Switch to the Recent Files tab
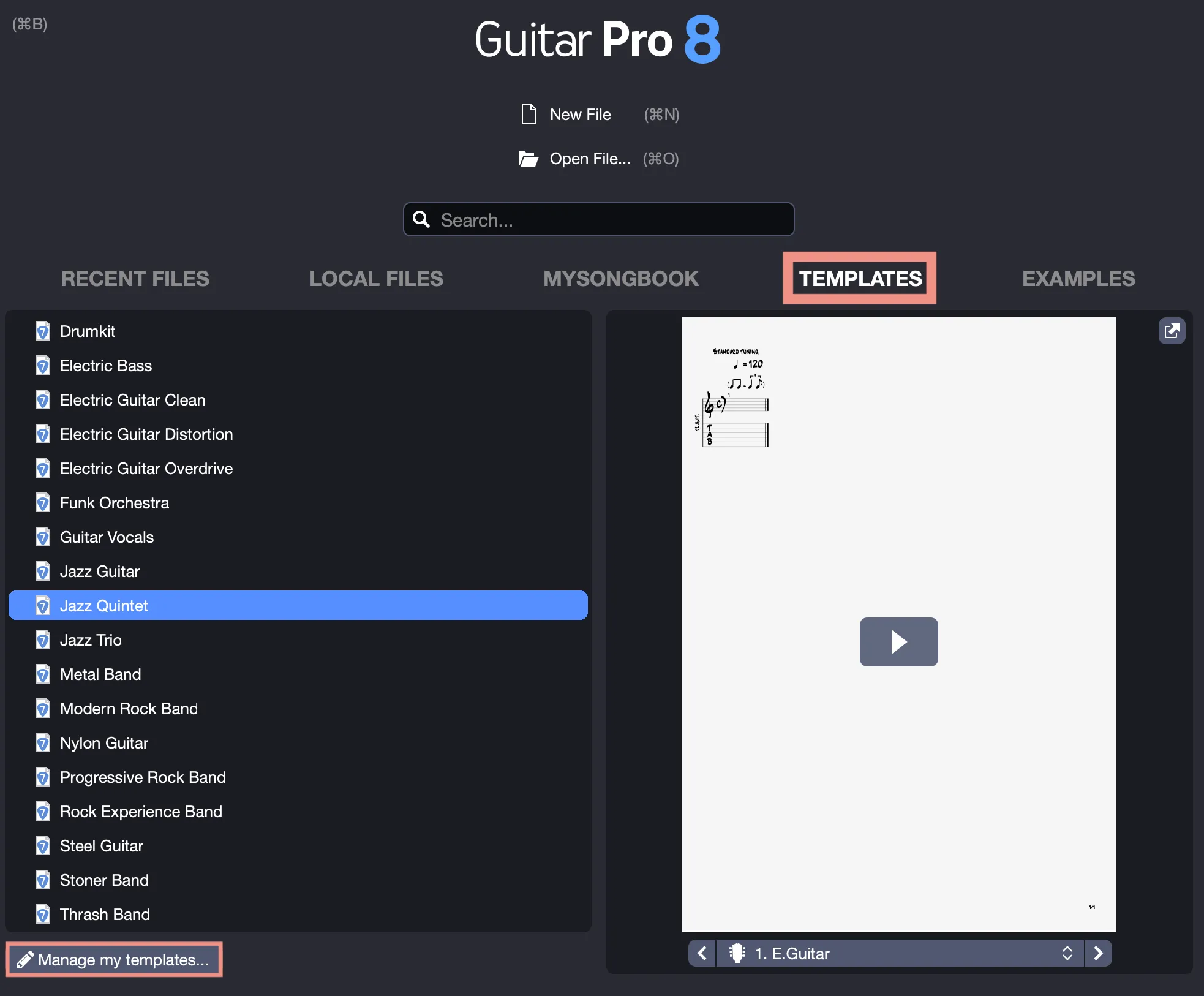The width and height of the screenshot is (1204, 996). tap(135, 279)
